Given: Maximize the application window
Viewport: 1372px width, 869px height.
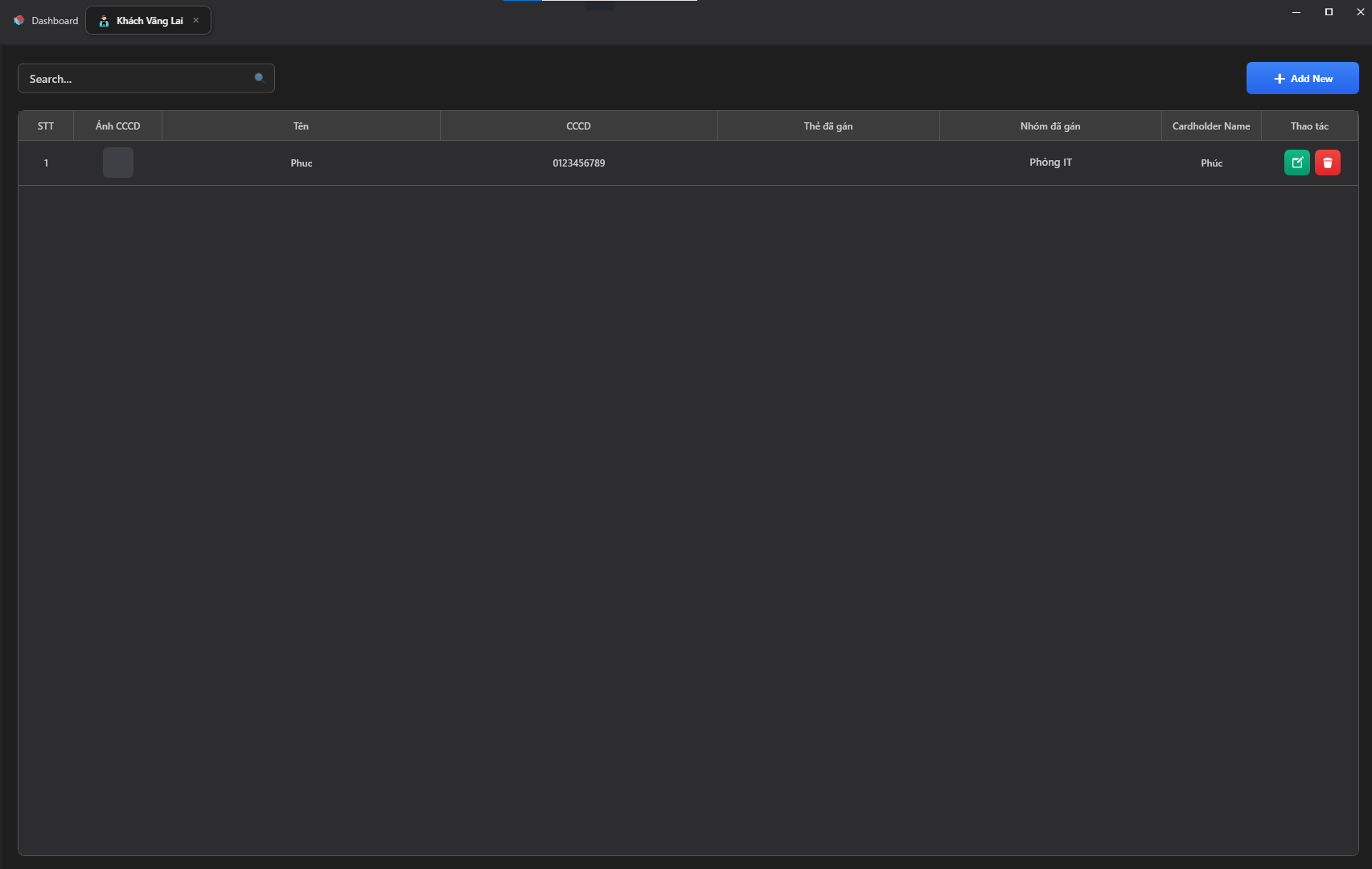Looking at the screenshot, I should pyautogui.click(x=1329, y=12).
